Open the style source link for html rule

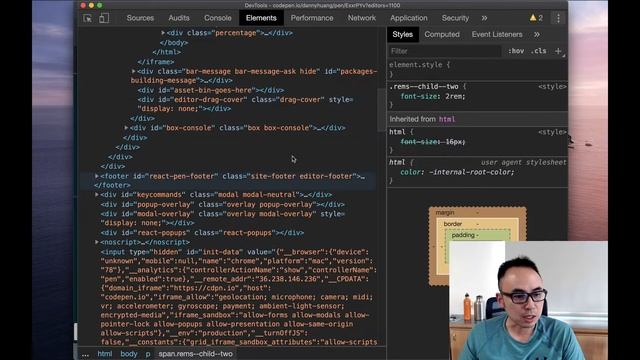pyautogui.click(x=552, y=132)
